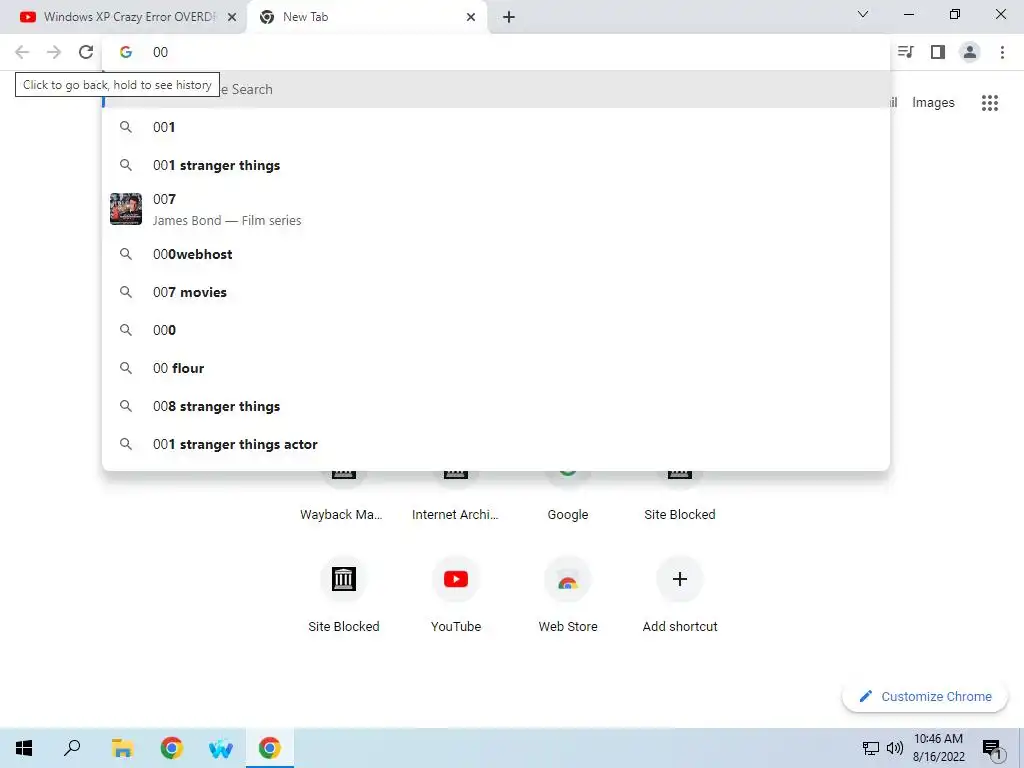The image size is (1024, 768).
Task: Click the active Chrome taskbar icon
Action: (270, 748)
